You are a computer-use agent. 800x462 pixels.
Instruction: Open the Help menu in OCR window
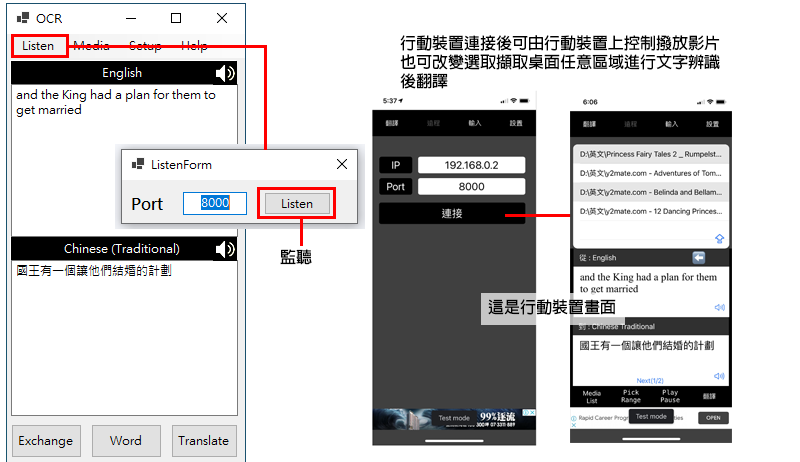pos(194,46)
